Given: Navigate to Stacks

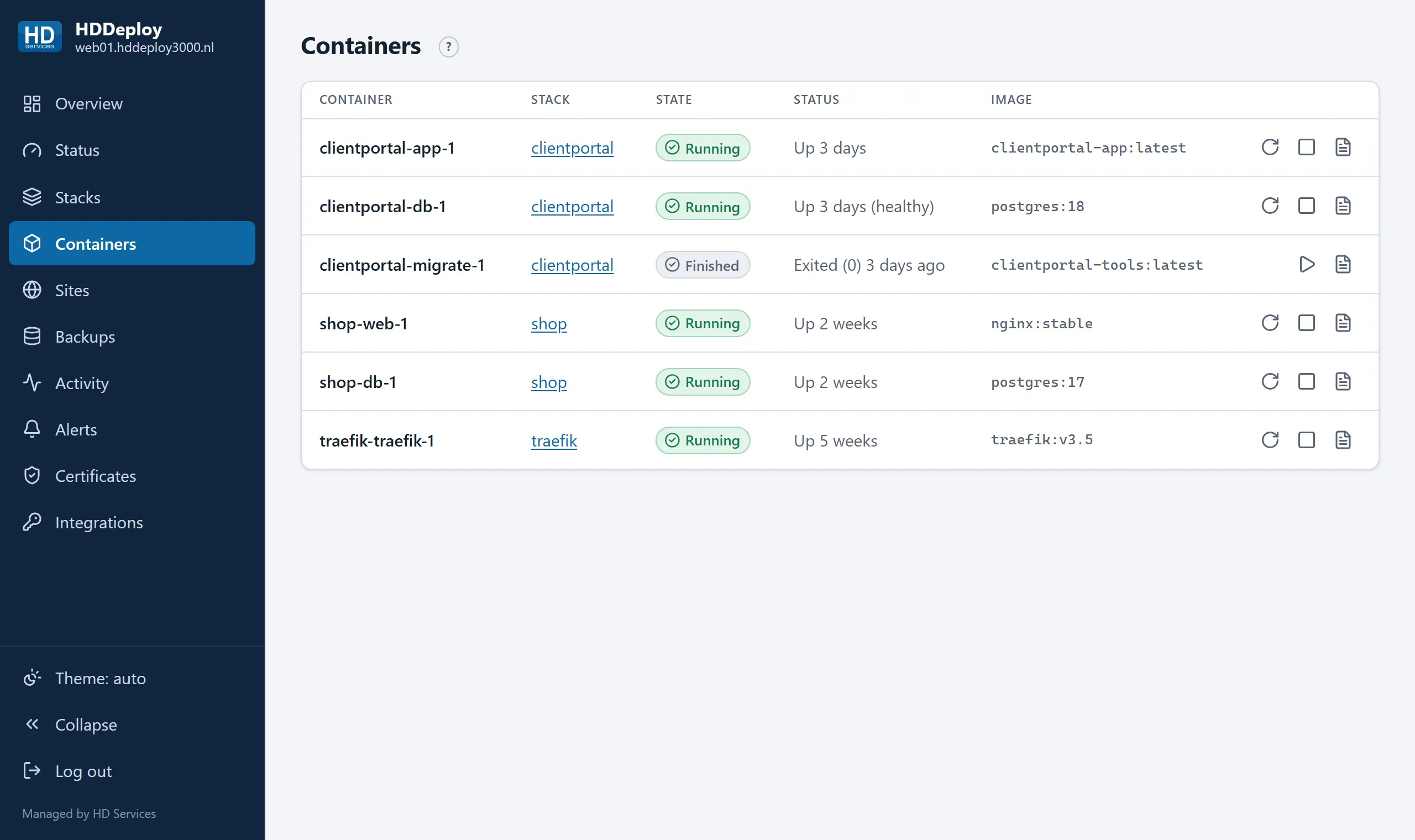Looking at the screenshot, I should [x=132, y=197].
